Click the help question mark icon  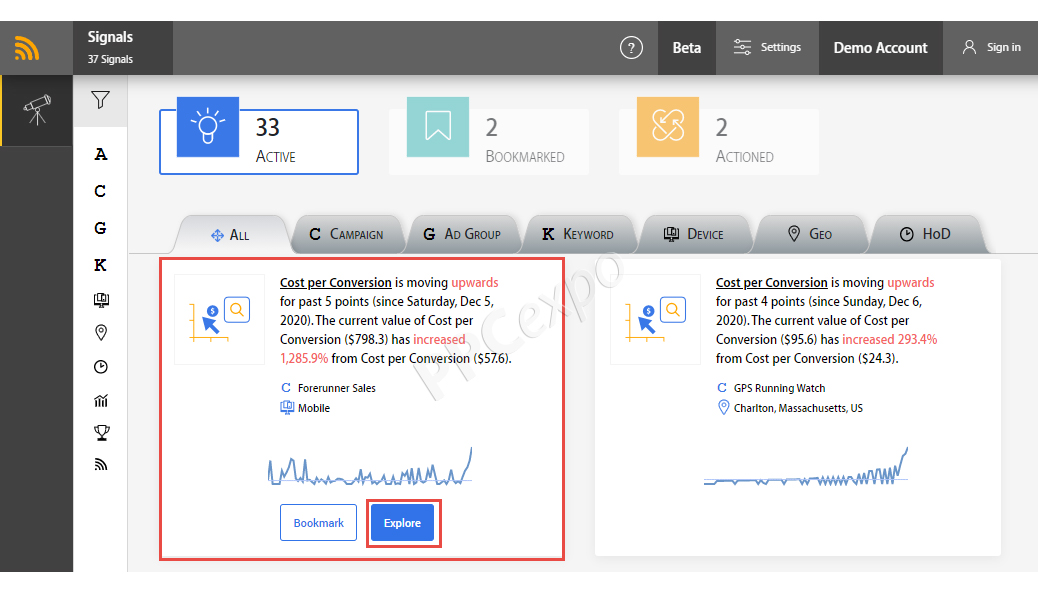point(631,48)
